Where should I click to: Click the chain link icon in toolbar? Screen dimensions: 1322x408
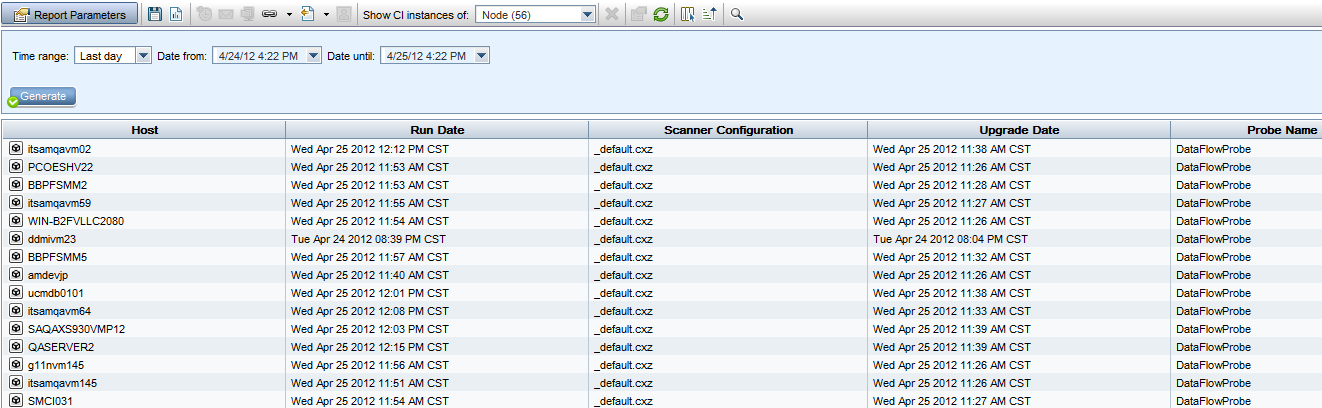click(x=269, y=15)
